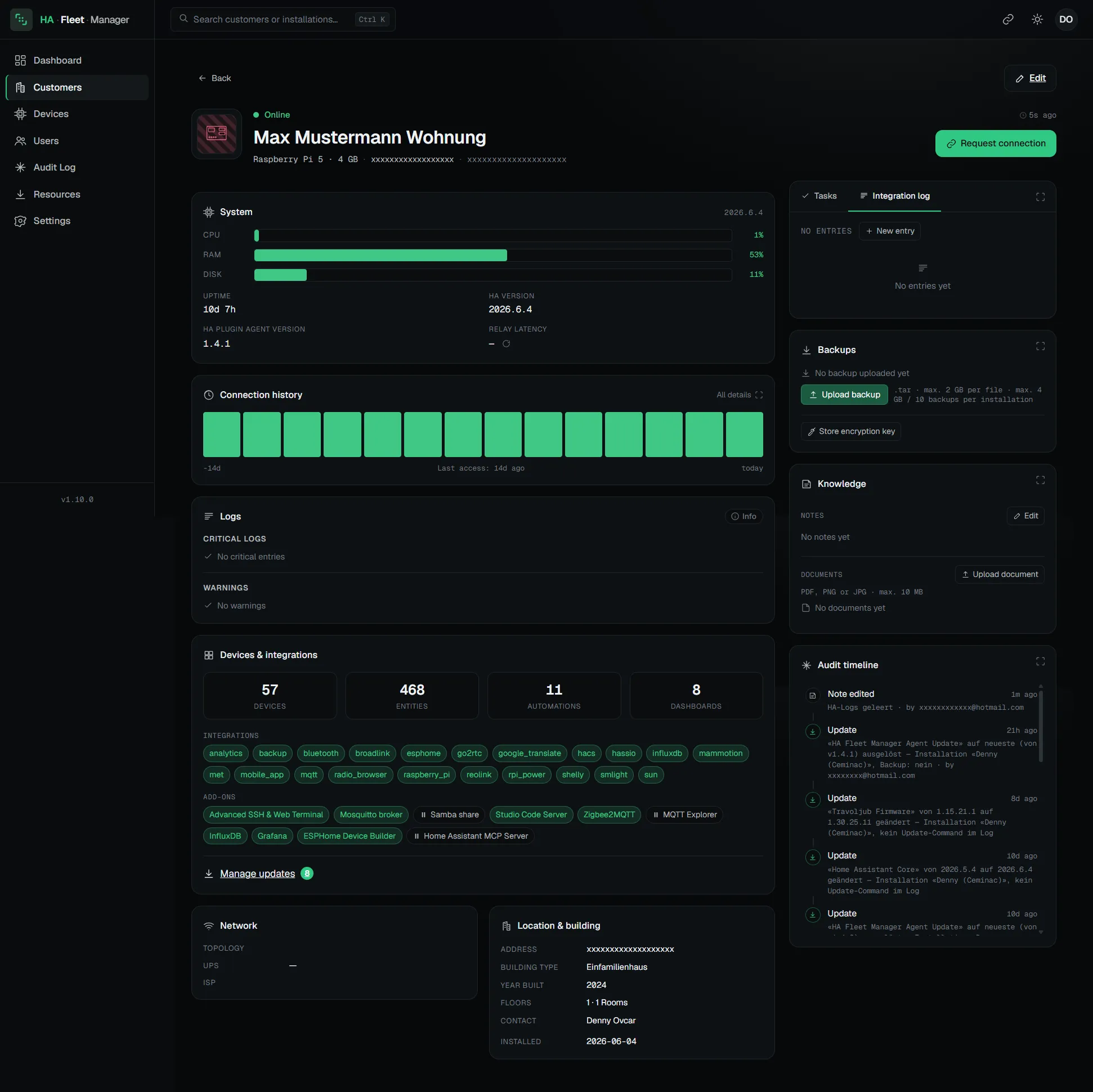Click the RAM usage bar
This screenshot has height=1092, width=1093.
coord(493,255)
